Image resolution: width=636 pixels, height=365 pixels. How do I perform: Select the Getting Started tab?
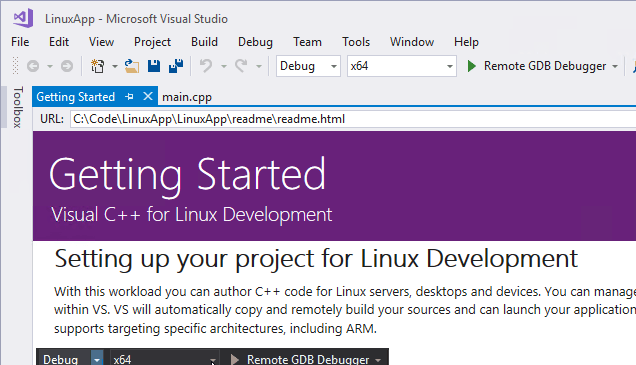(x=76, y=97)
